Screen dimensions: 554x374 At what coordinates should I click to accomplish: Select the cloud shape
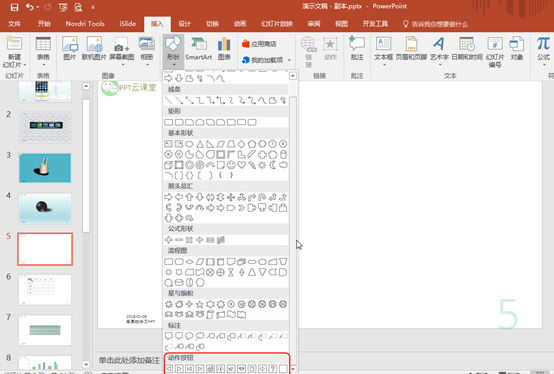[283, 165]
